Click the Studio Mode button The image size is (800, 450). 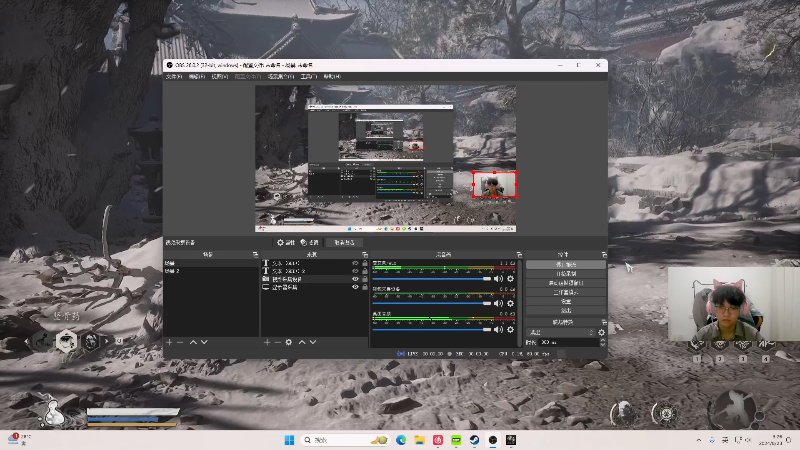pyautogui.click(x=566, y=292)
